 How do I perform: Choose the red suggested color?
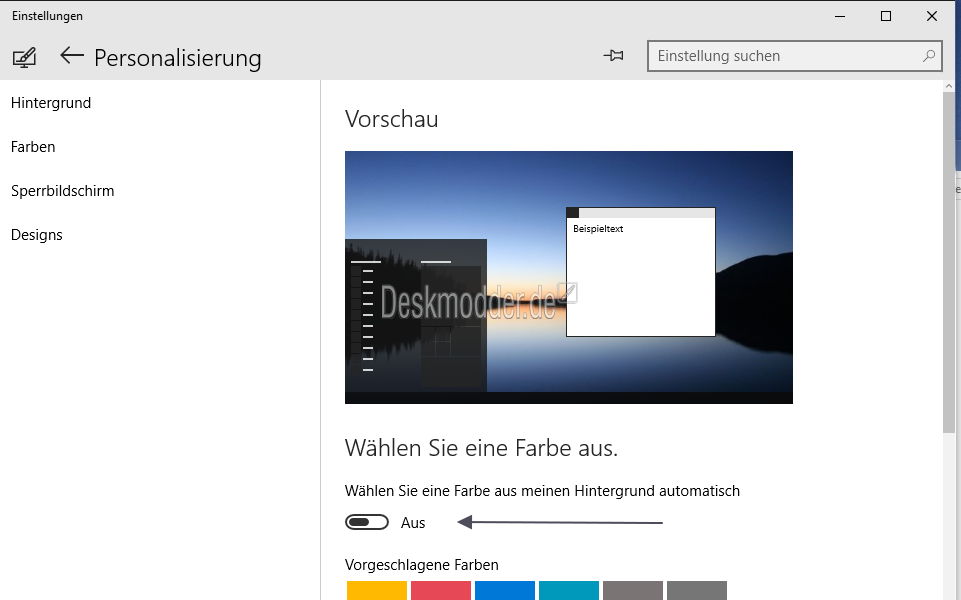coord(441,591)
